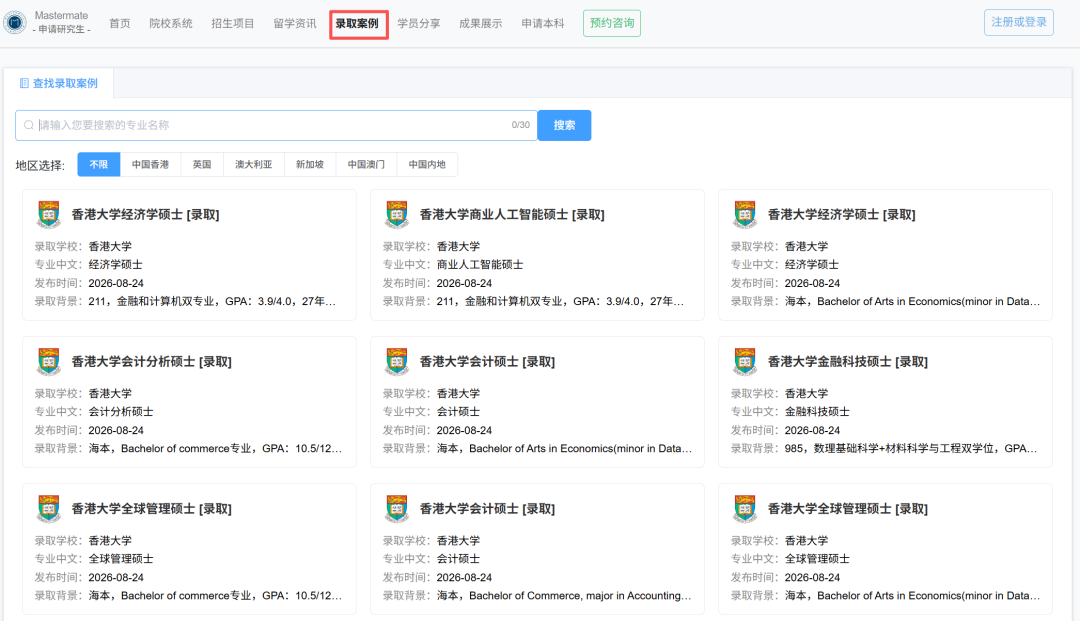
Task: Open the 招生项目 nav item
Action: tap(233, 23)
